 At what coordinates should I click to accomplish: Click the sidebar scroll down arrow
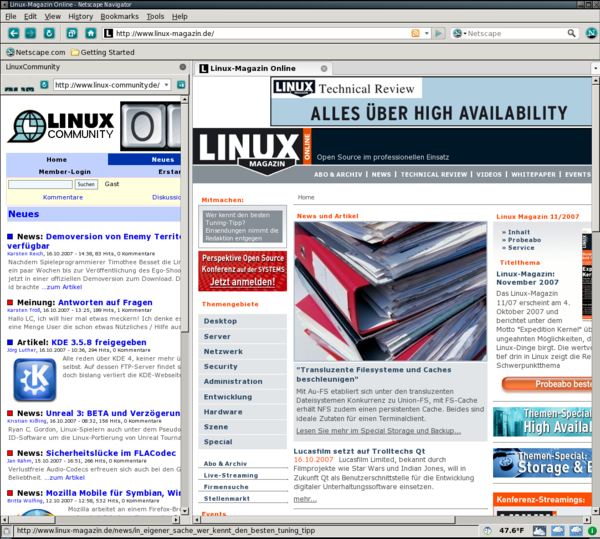185,511
